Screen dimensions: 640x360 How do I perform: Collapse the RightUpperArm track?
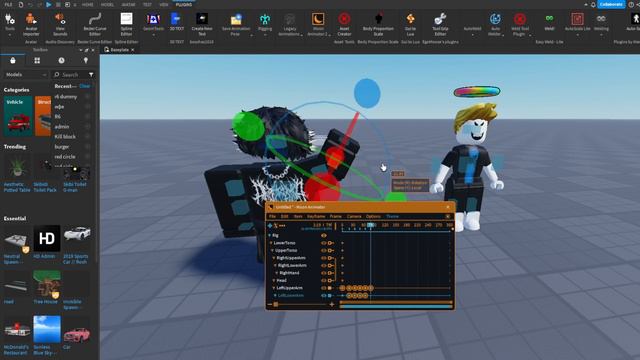point(274,258)
